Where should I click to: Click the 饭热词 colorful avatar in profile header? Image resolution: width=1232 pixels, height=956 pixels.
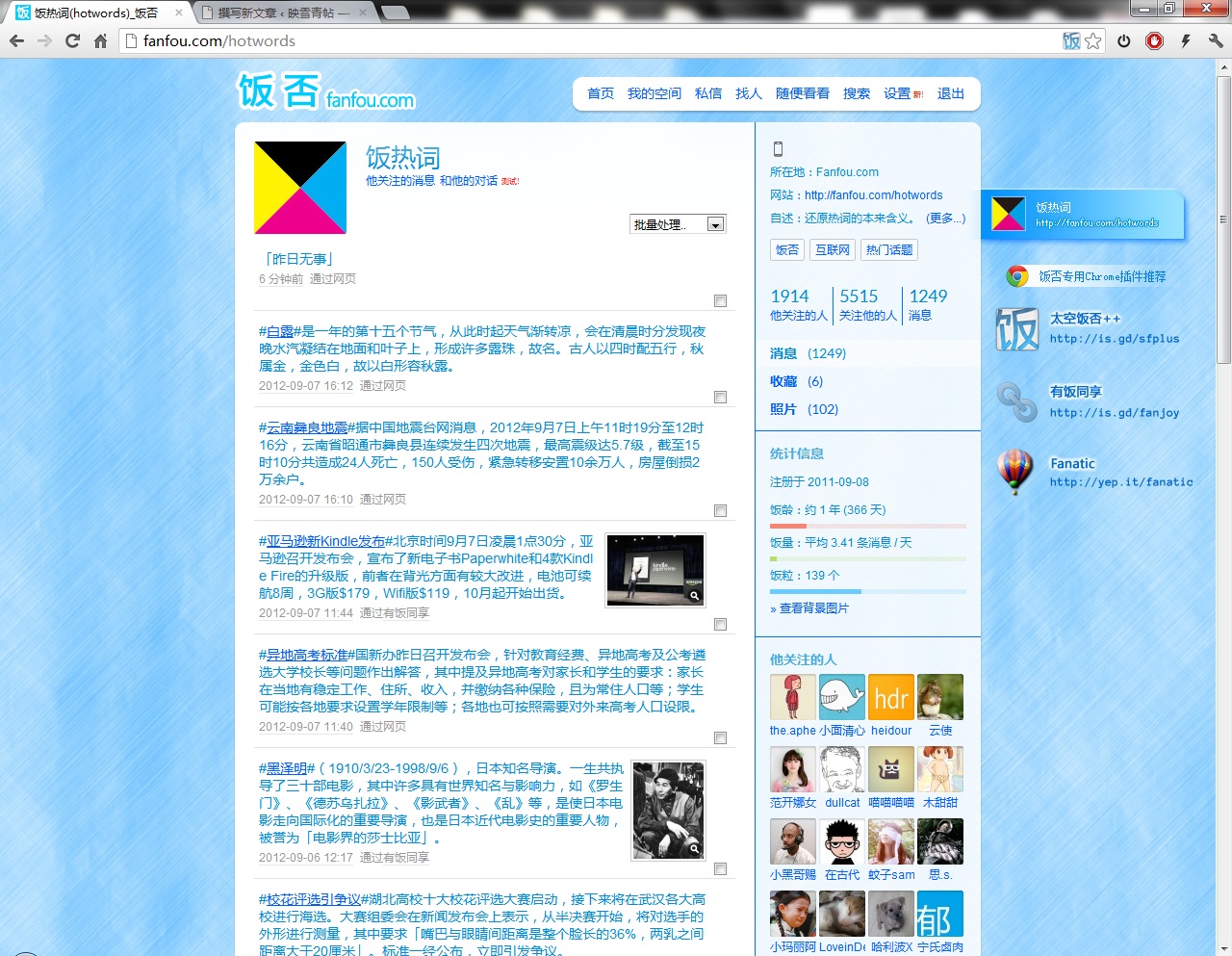(300, 188)
